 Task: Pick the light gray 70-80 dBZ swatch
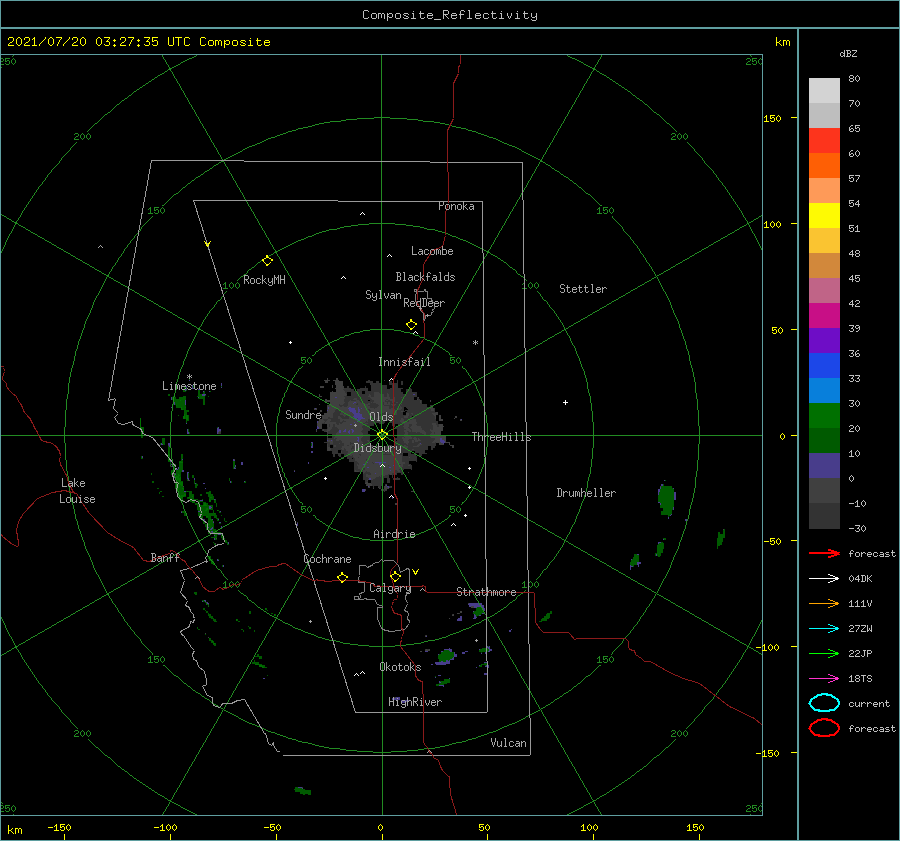pyautogui.click(x=824, y=91)
